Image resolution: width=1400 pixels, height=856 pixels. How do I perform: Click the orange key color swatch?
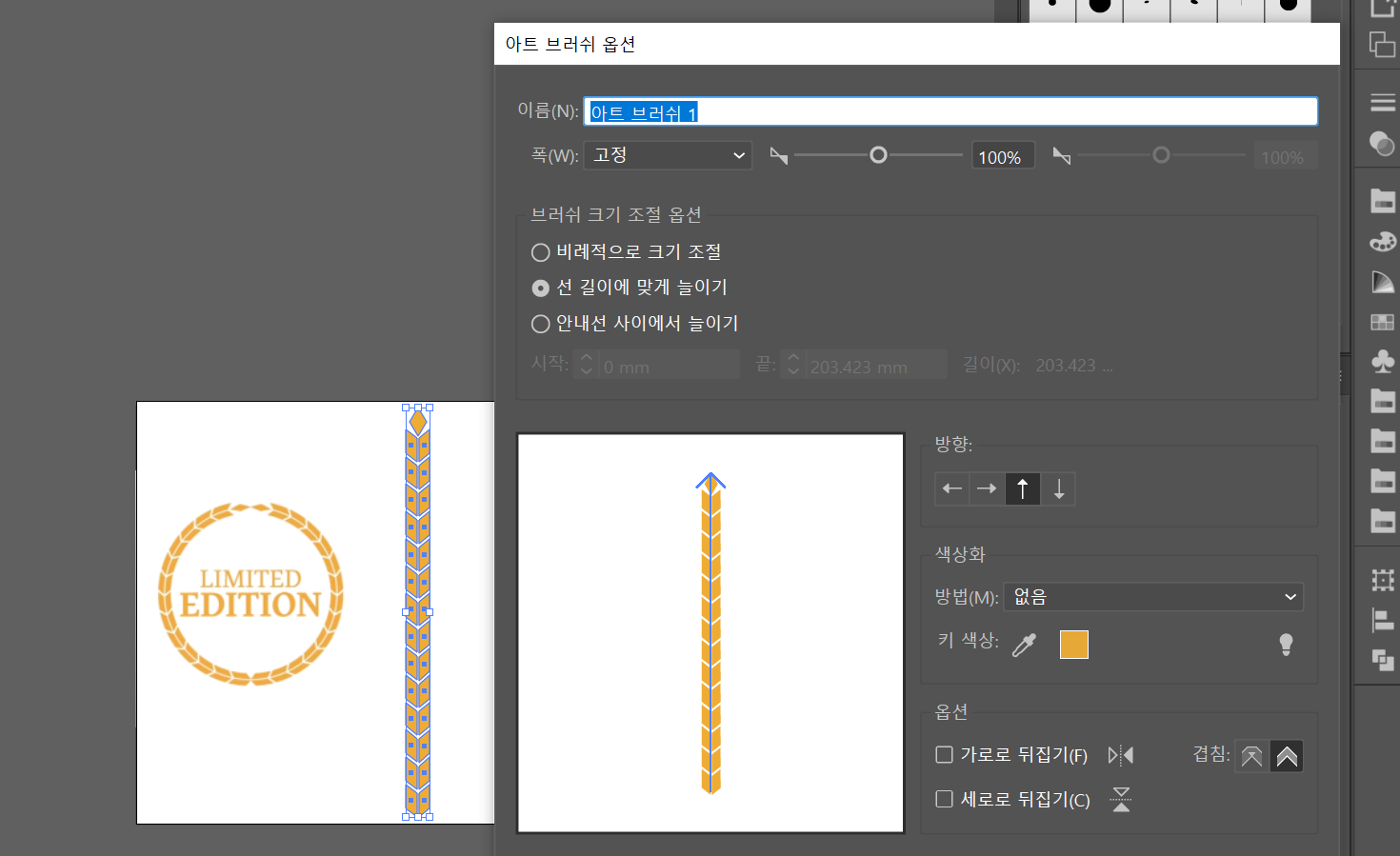[1073, 645]
